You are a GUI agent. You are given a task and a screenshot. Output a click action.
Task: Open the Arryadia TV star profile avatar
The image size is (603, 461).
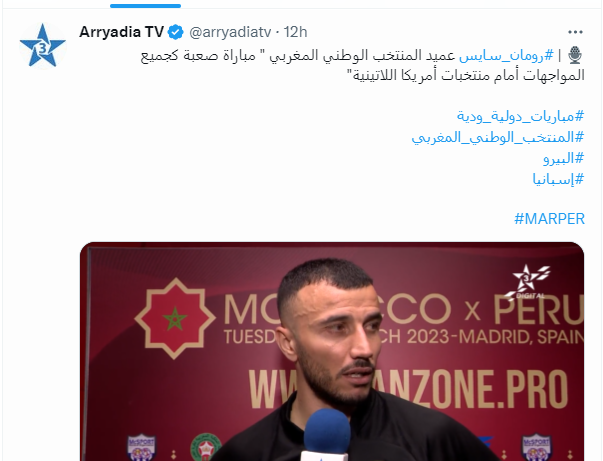[x=42, y=45]
